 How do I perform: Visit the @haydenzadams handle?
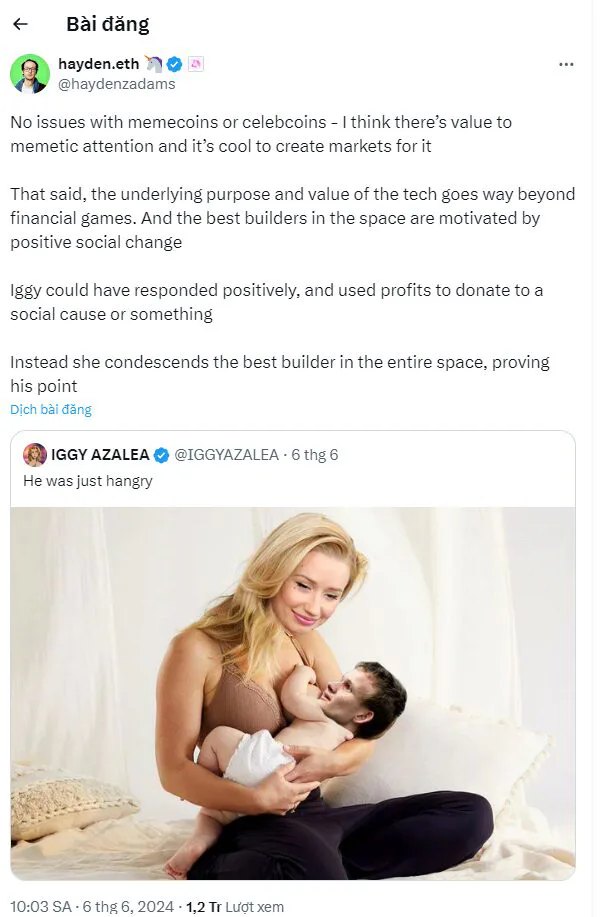116,84
